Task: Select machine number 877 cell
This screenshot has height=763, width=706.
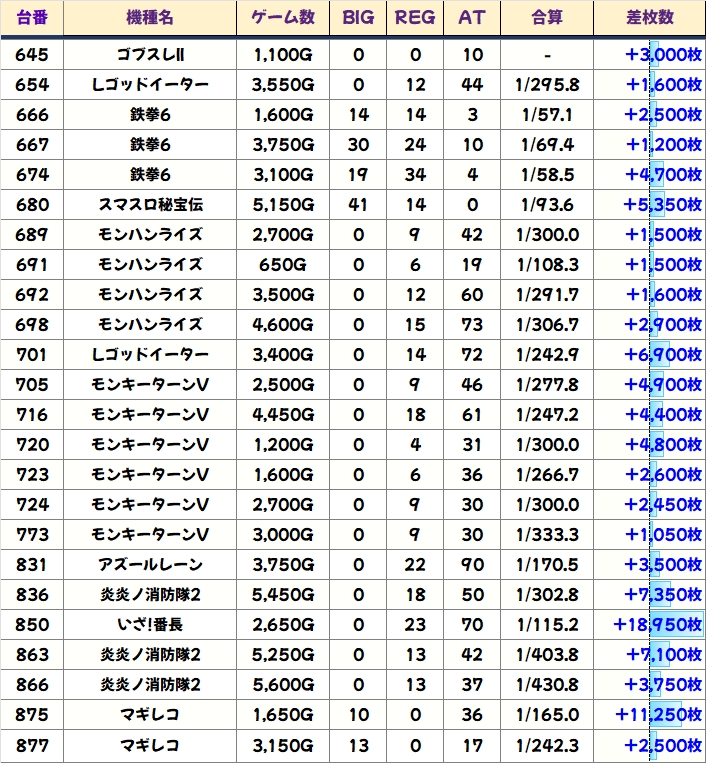Action: coord(31,745)
